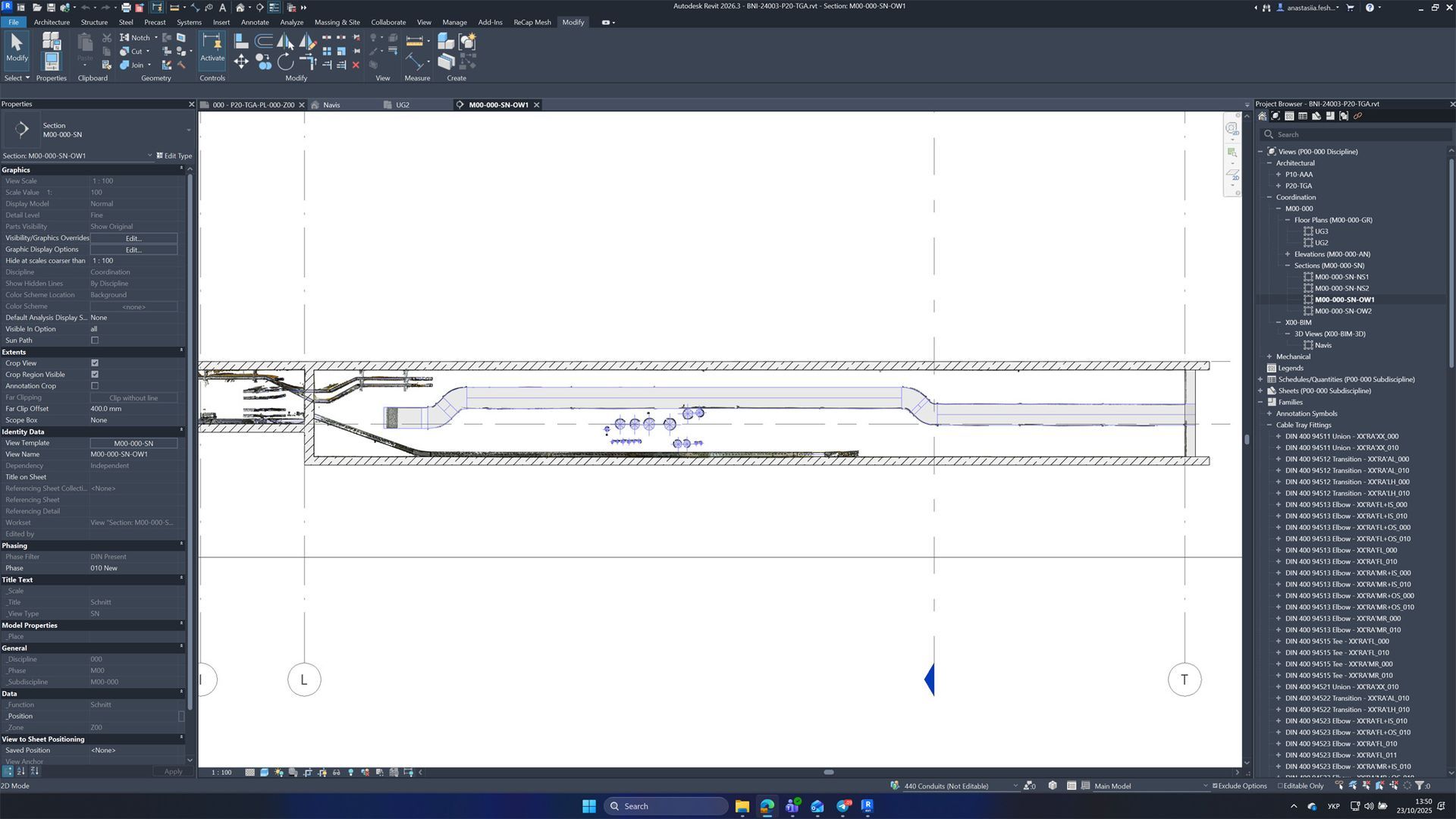Select the Offset tool

point(263,41)
